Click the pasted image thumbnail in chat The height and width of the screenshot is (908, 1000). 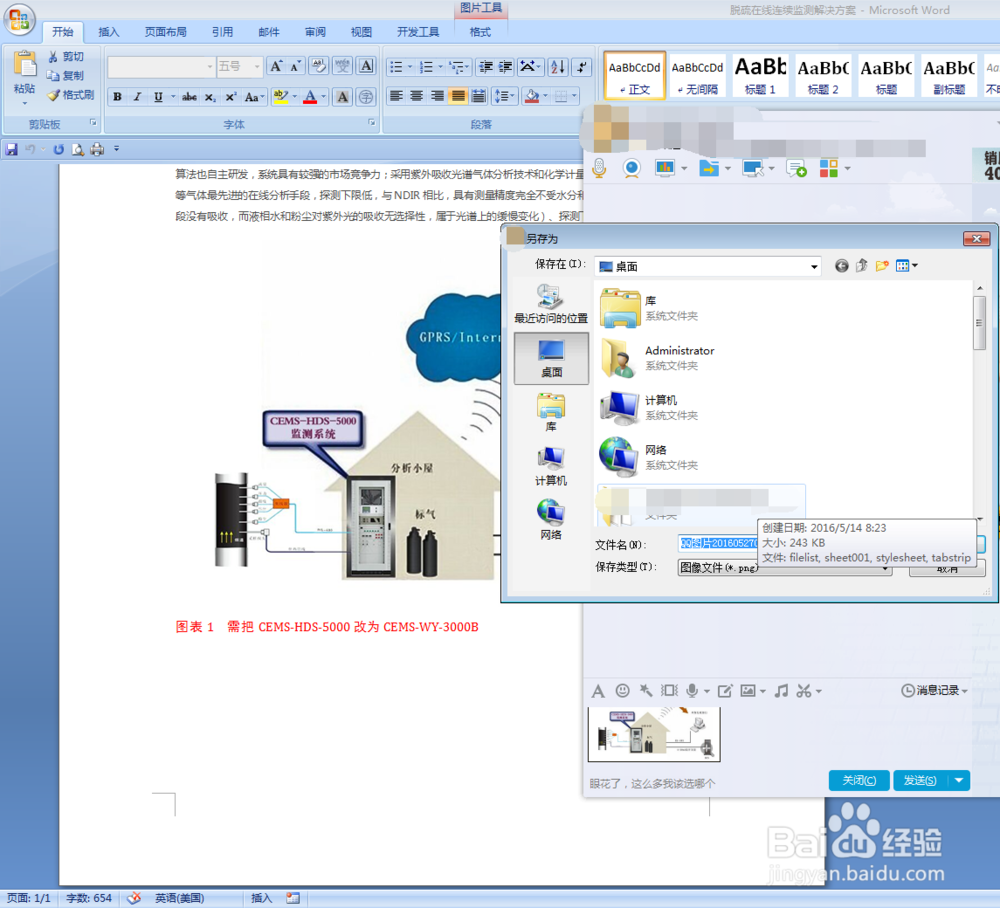[x=654, y=734]
